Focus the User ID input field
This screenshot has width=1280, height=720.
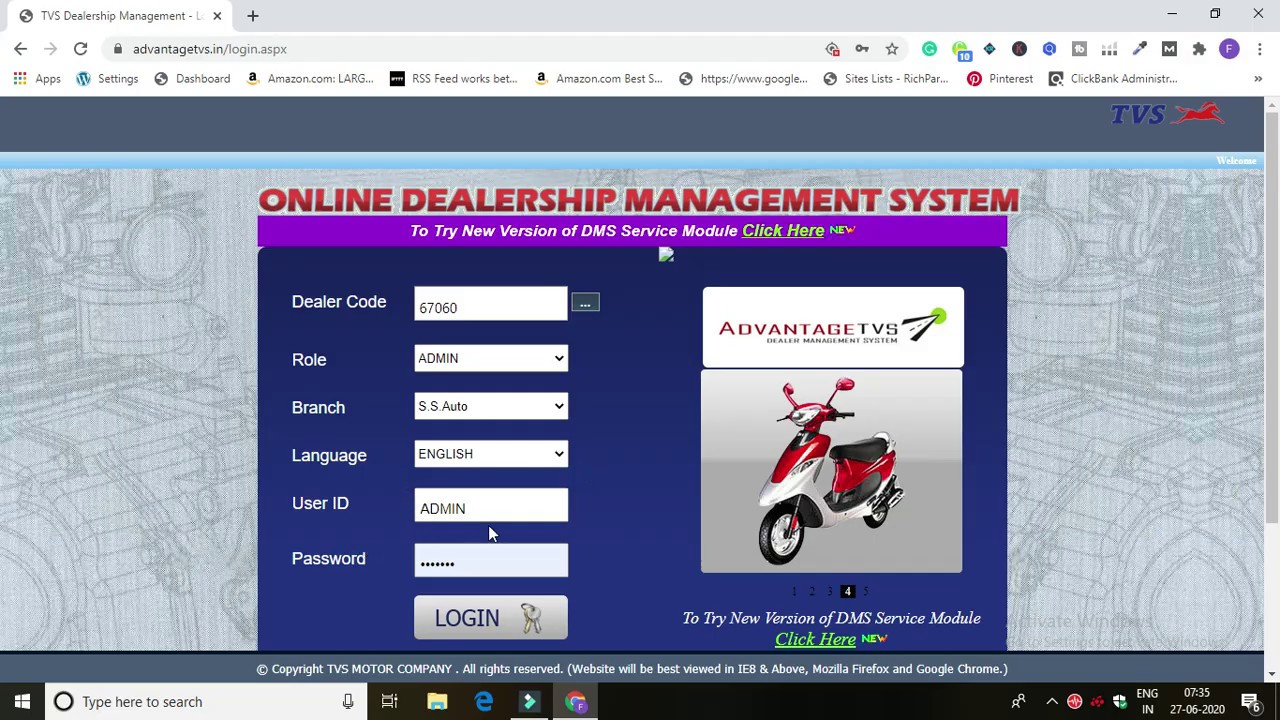[x=491, y=506]
